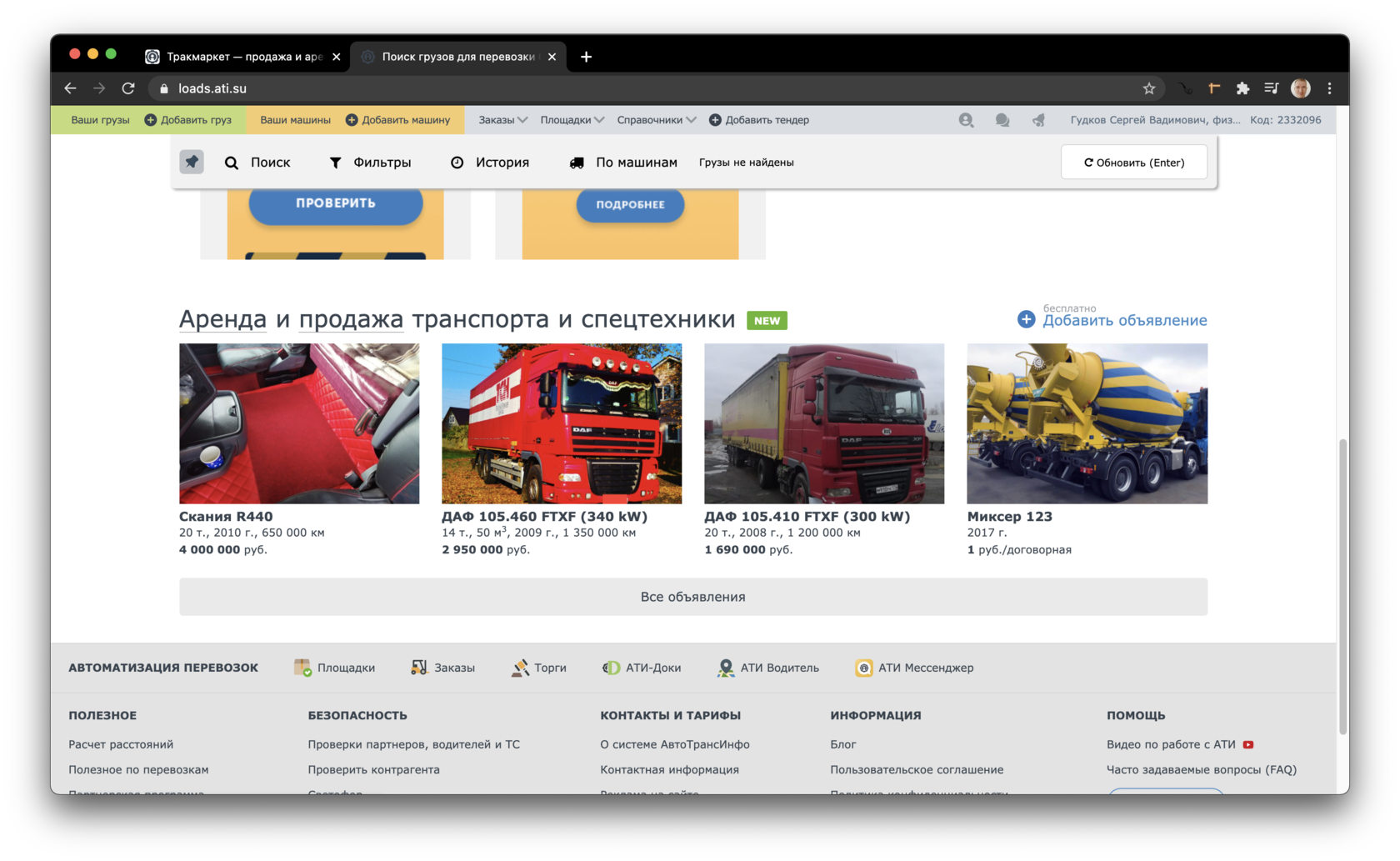Open Скания R440 listing thumbnail
The width and height of the screenshot is (1400, 861).
[299, 423]
